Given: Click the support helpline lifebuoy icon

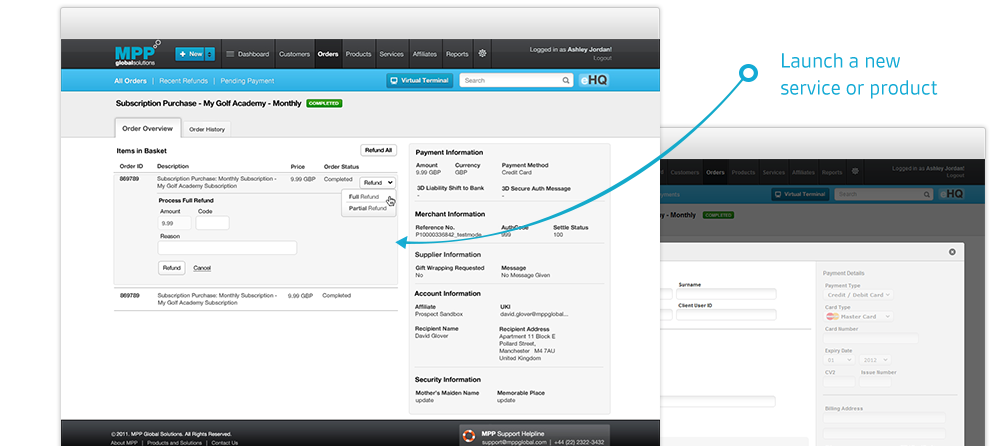Looking at the screenshot, I should click(x=468, y=436).
